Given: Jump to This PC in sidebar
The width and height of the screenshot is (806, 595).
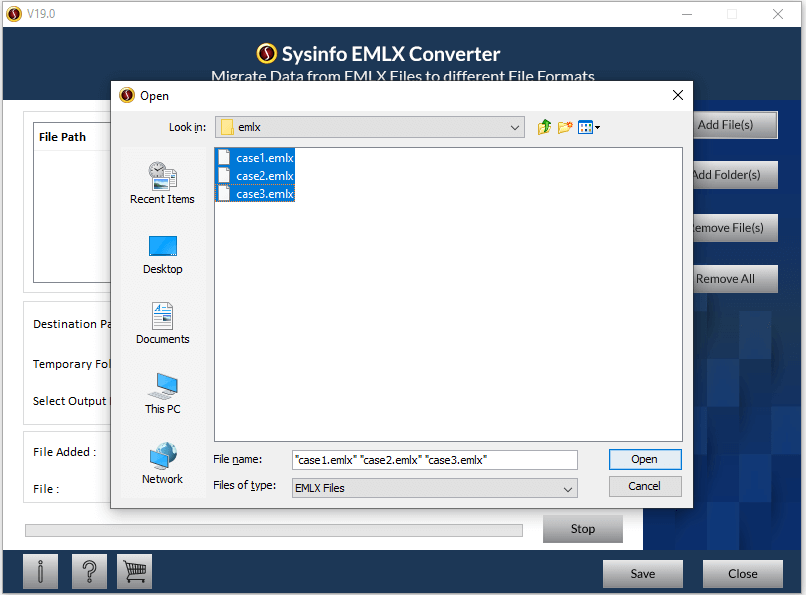Looking at the screenshot, I should (x=162, y=393).
